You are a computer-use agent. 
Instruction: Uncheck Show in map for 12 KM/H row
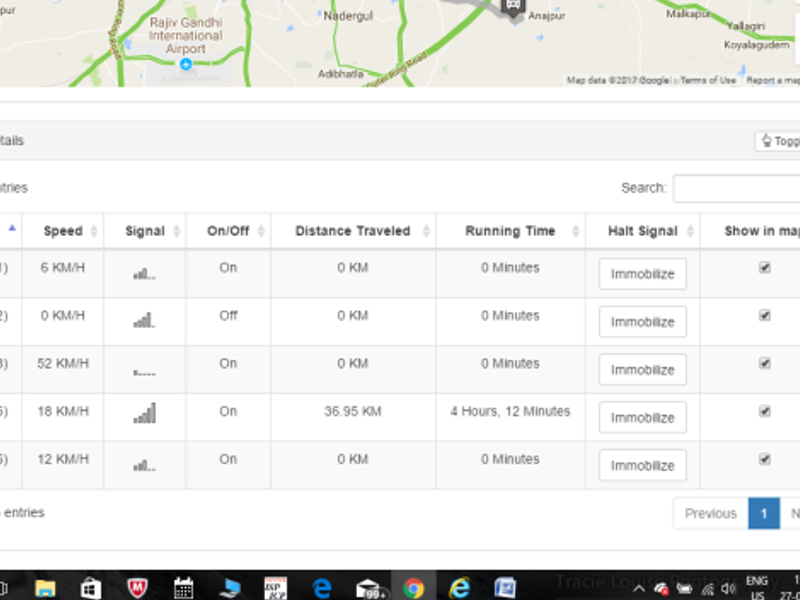[x=764, y=459]
